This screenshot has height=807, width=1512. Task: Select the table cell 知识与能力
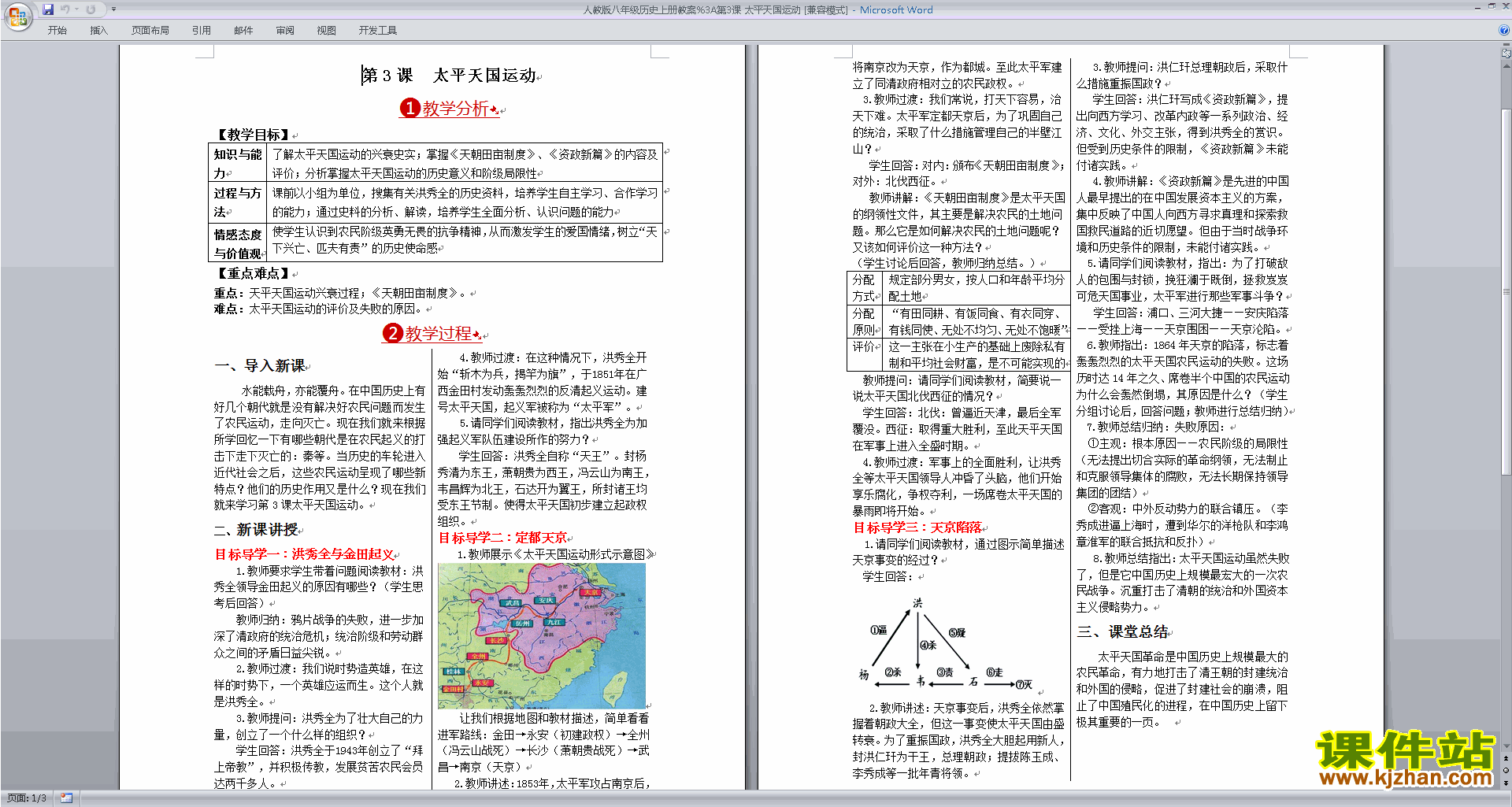point(238,164)
